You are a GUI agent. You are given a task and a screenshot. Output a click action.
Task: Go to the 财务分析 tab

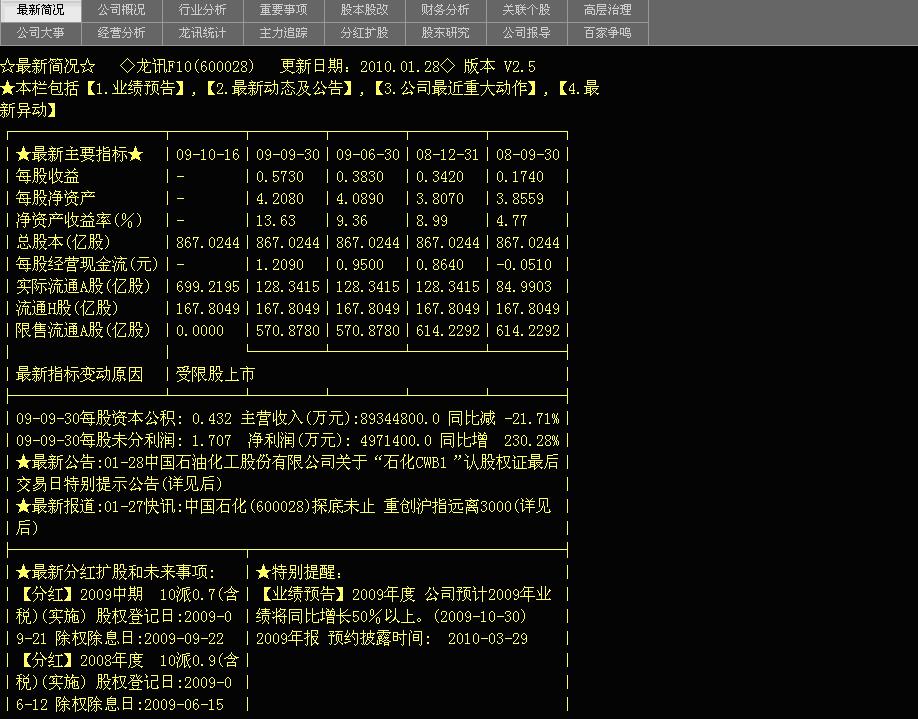[x=445, y=11]
